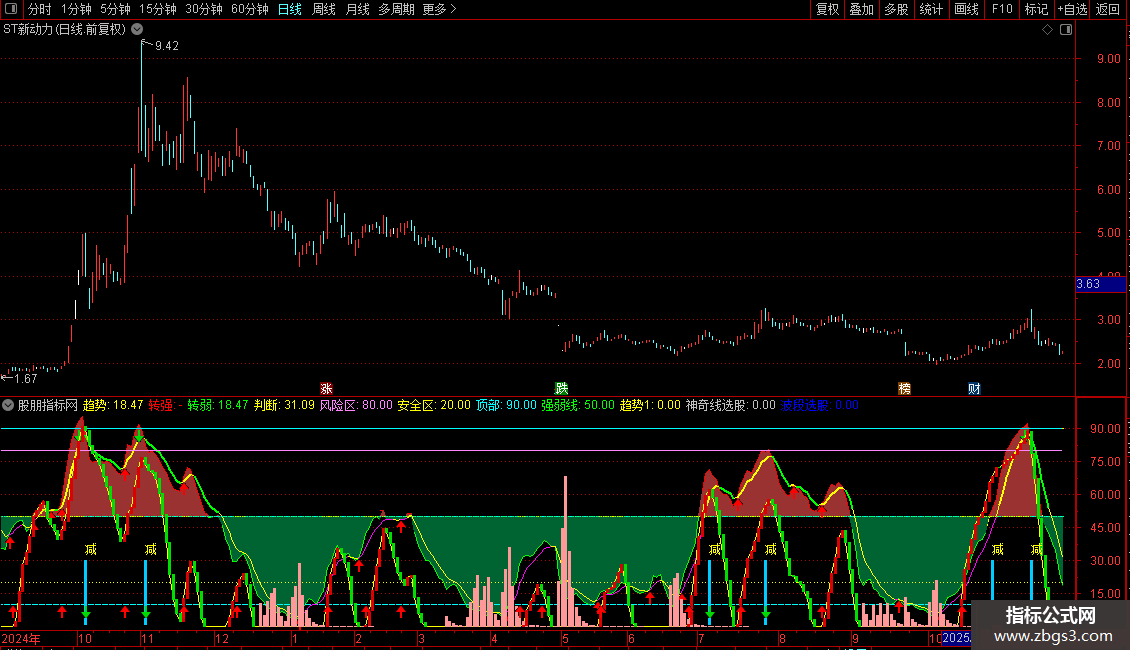Click the 叠加 overlay button
The height and width of the screenshot is (650, 1130).
coord(861,9)
